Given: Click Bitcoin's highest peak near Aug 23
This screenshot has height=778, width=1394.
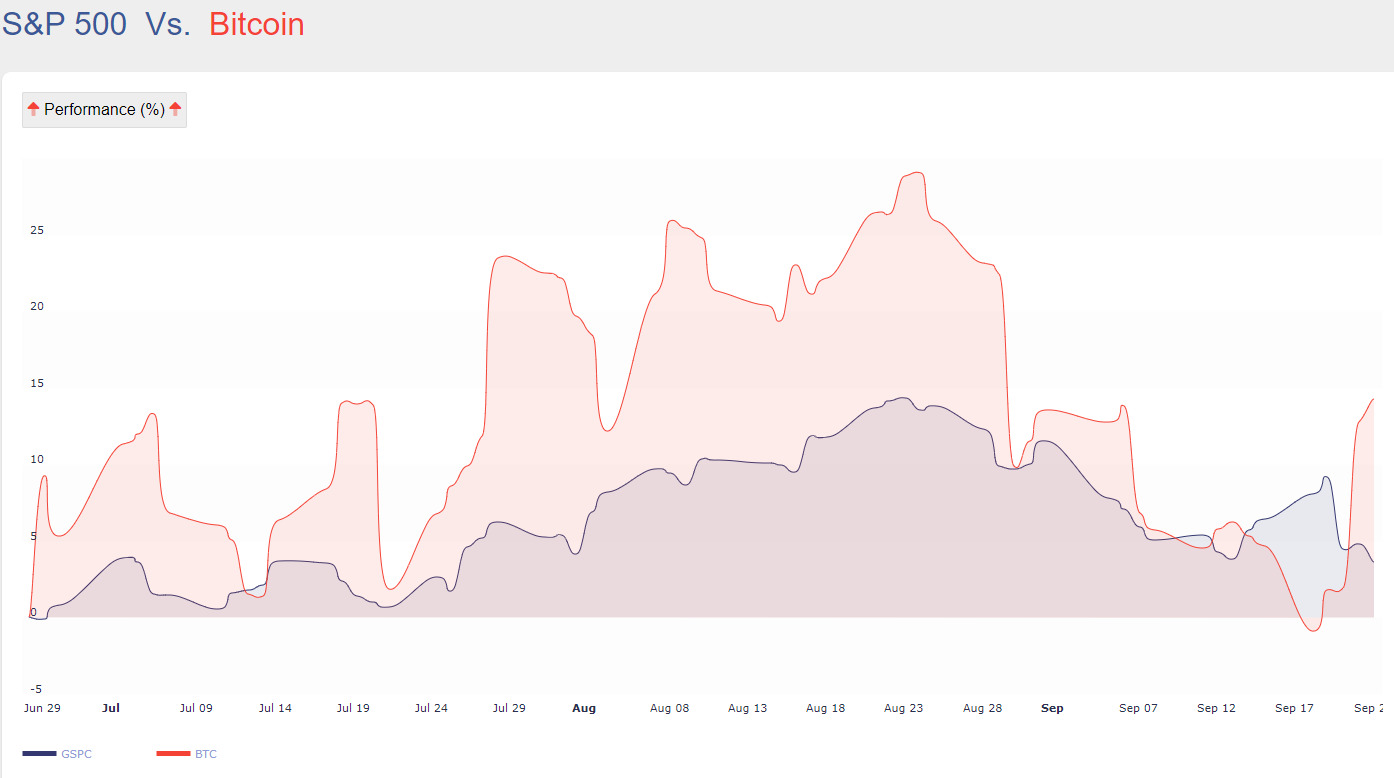Looking at the screenshot, I should 915,173.
